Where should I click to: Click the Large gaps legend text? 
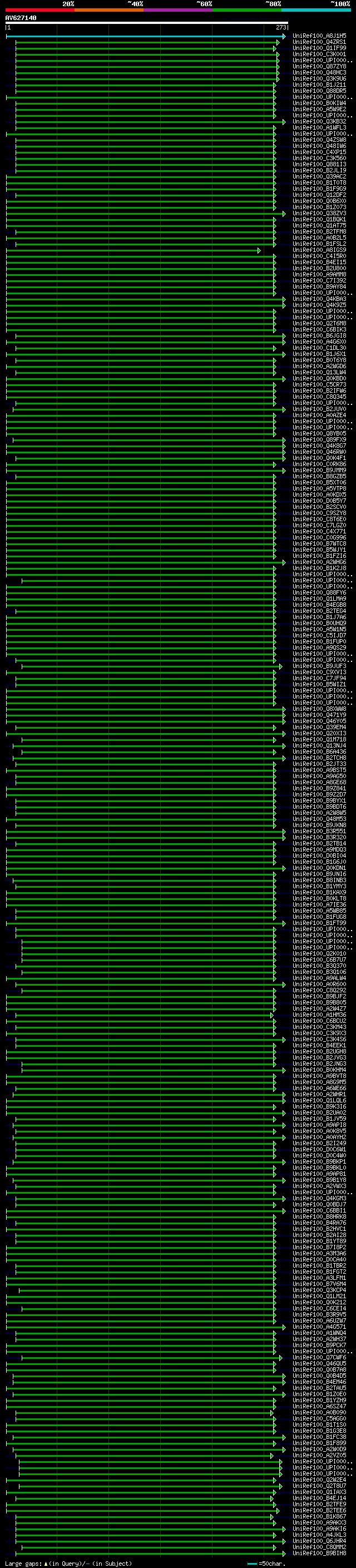click(x=69, y=1563)
